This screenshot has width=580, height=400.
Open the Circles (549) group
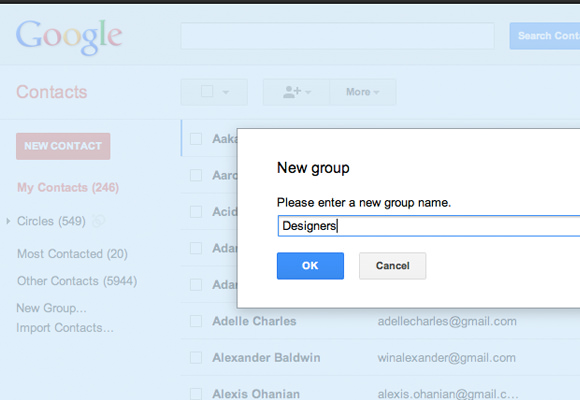tap(51, 221)
